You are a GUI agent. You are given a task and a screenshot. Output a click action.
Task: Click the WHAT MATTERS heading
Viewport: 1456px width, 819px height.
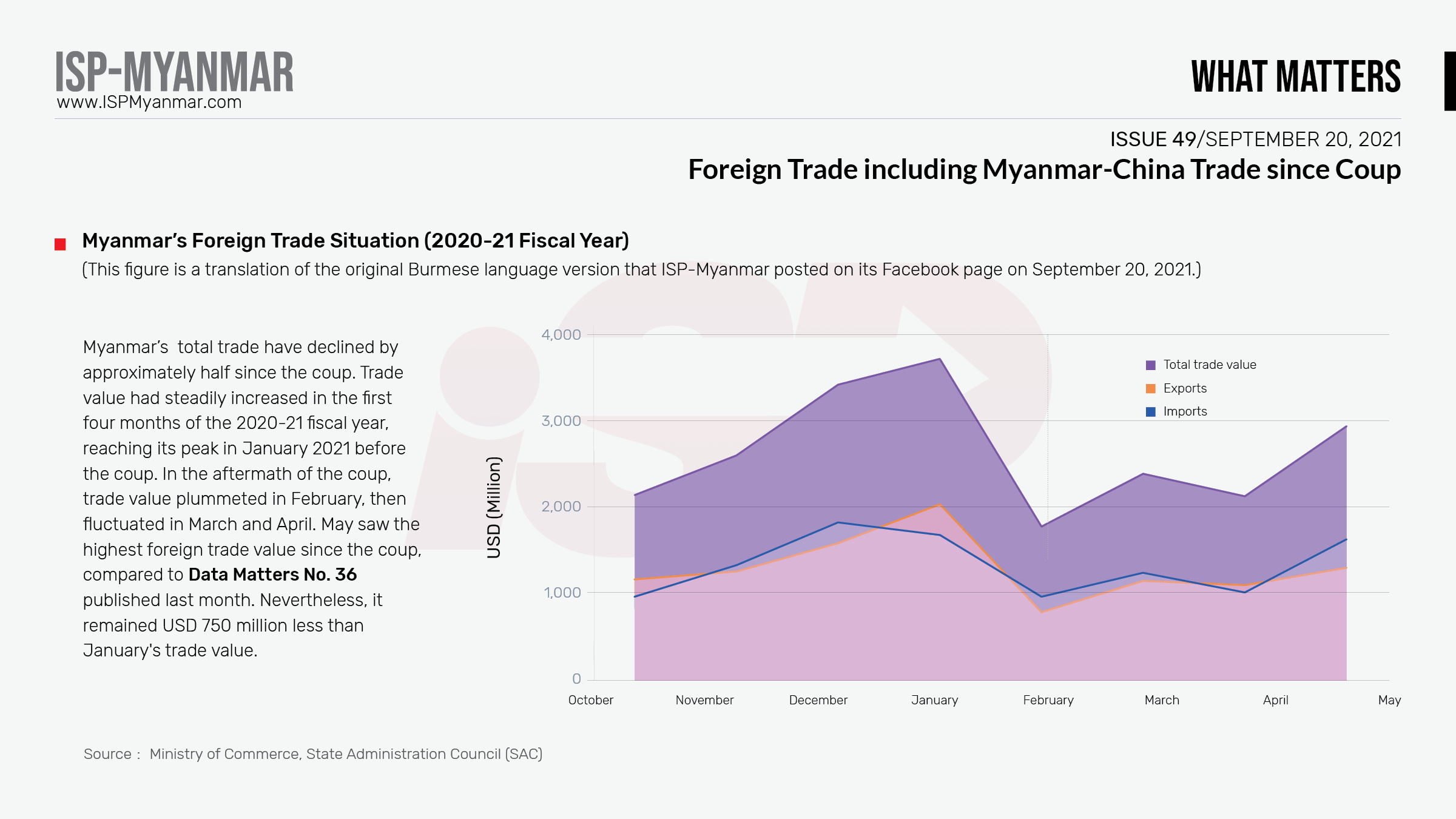(1296, 77)
